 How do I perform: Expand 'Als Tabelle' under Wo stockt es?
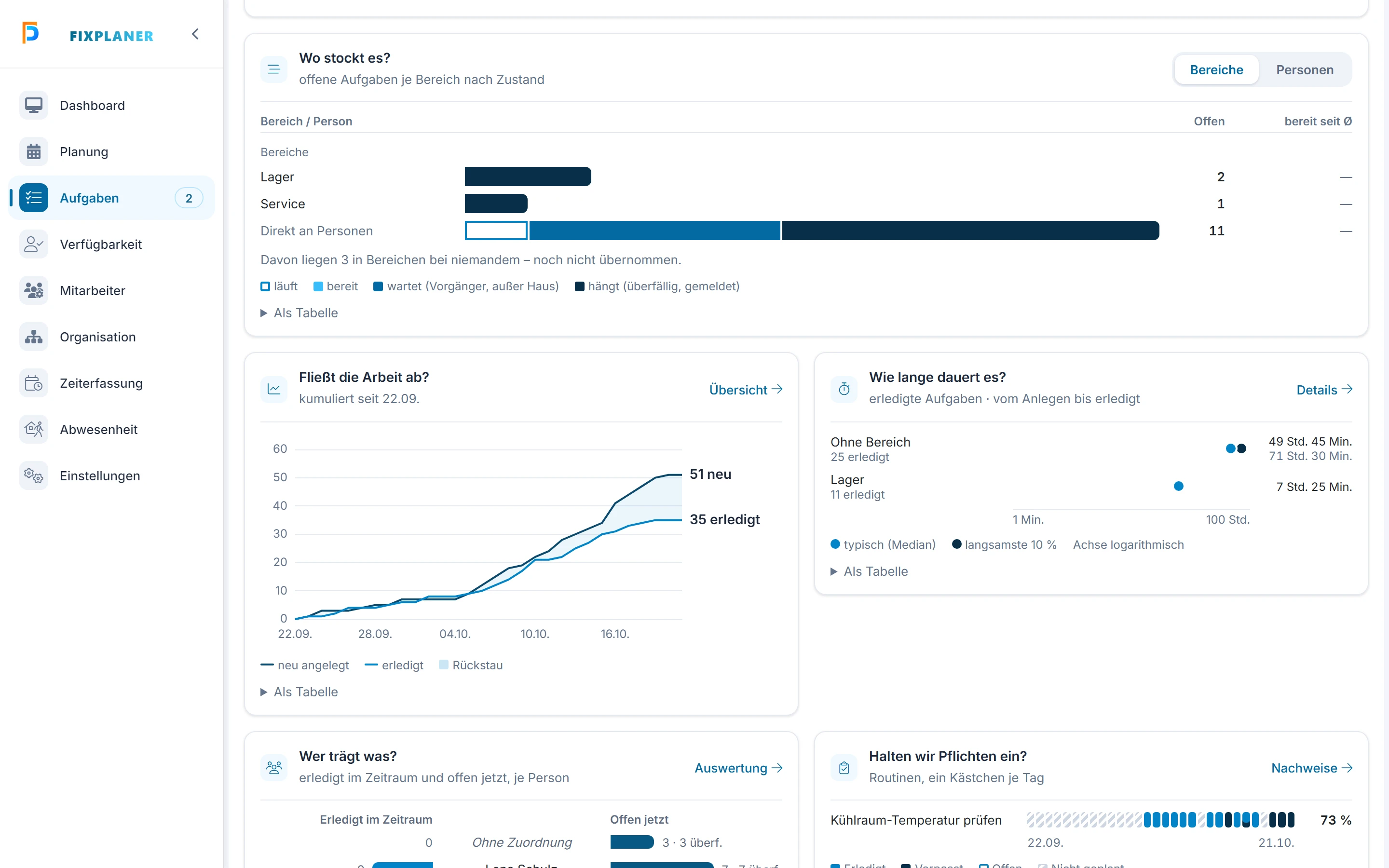point(299,313)
